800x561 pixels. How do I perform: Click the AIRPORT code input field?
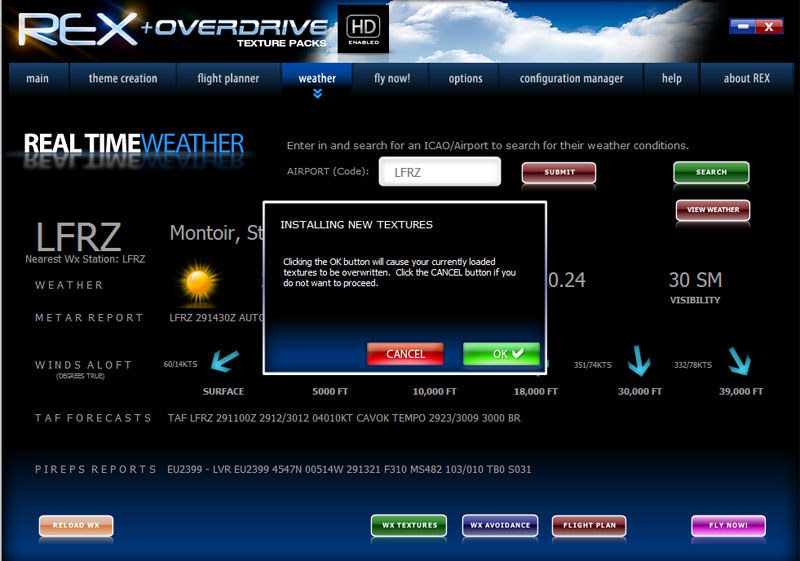440,172
